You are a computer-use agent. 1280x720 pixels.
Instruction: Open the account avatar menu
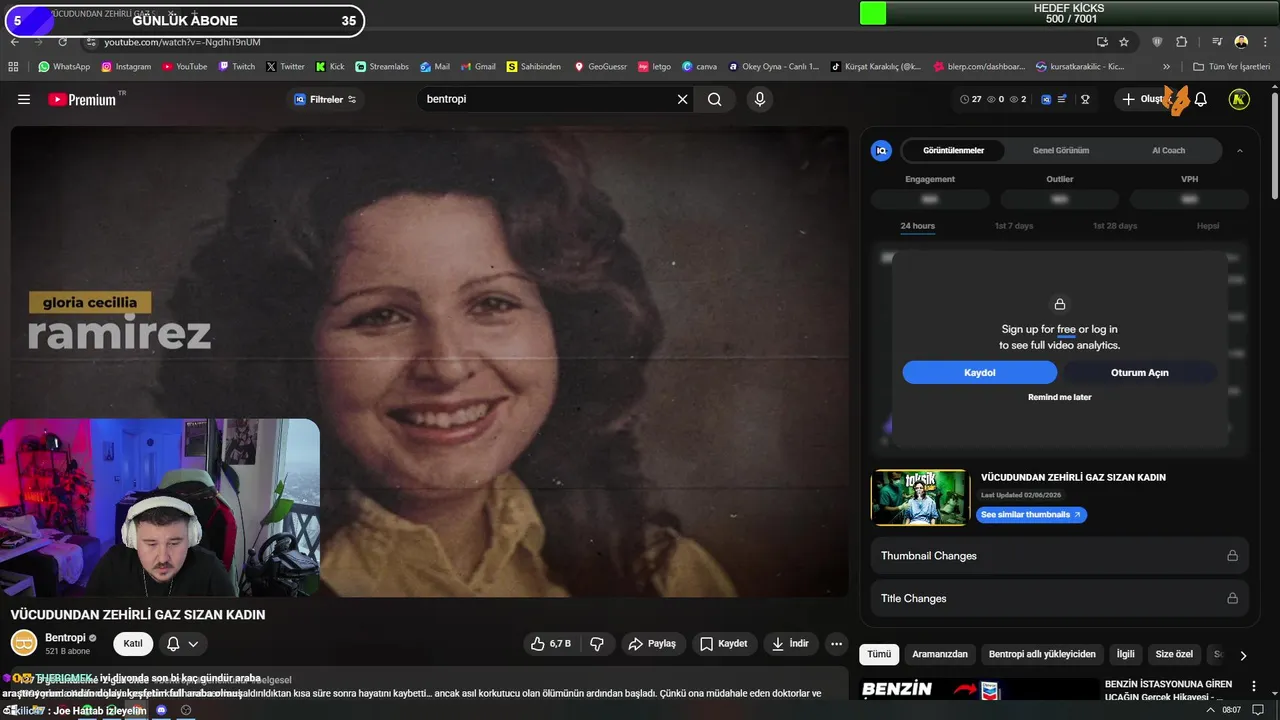pos(1239,99)
